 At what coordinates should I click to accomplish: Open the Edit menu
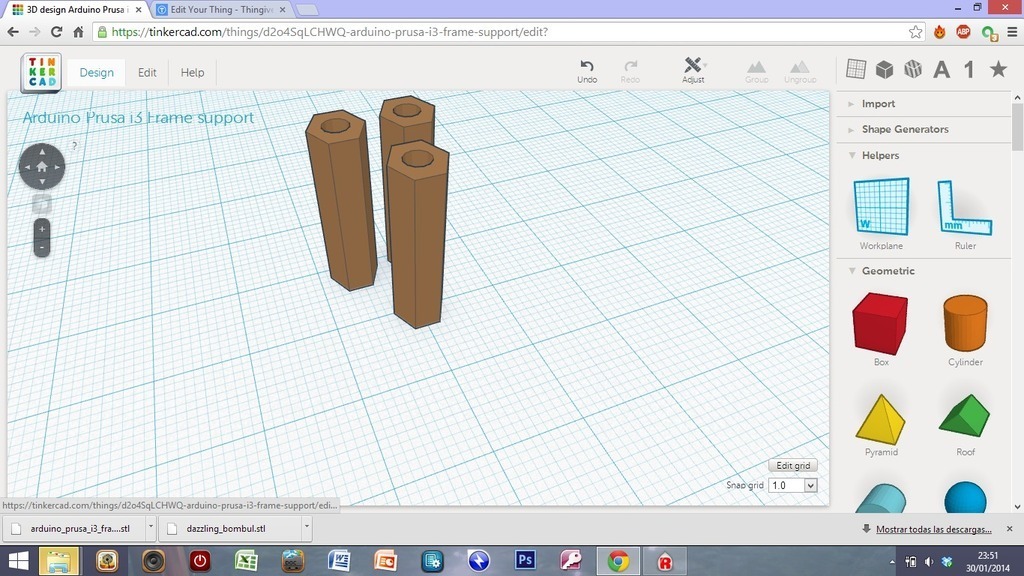(147, 73)
